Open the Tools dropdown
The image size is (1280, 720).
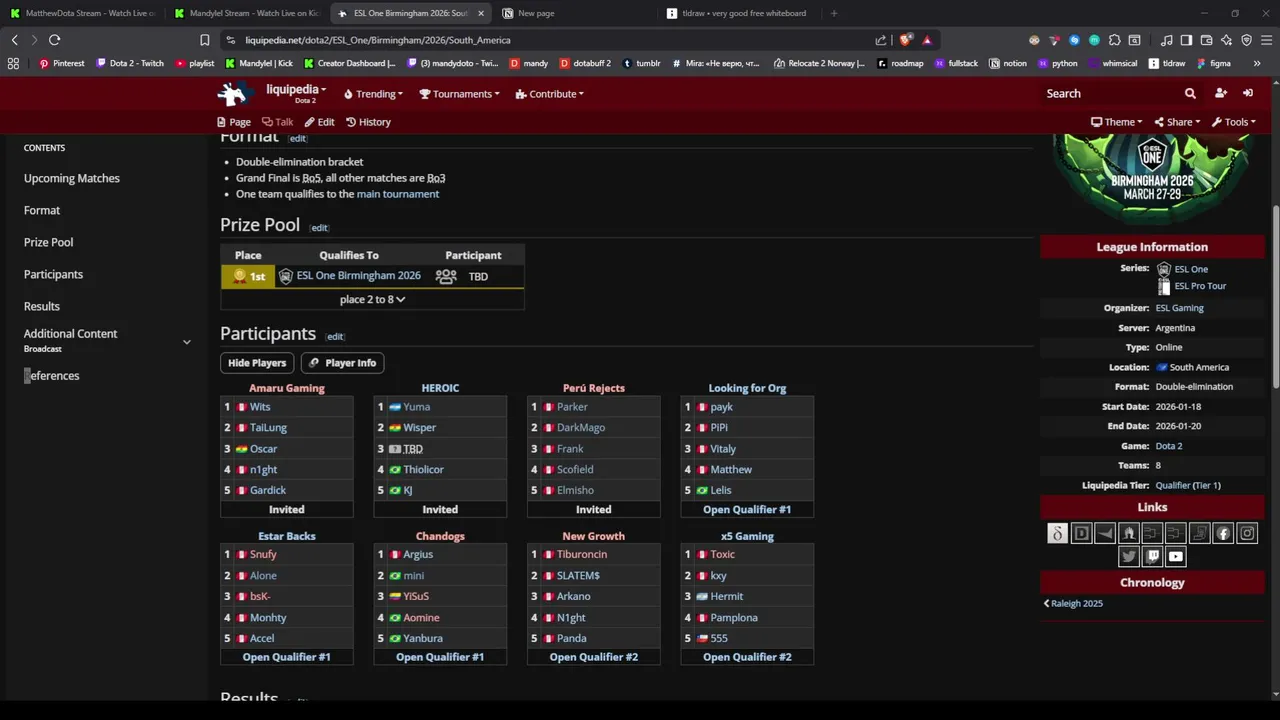(1233, 122)
